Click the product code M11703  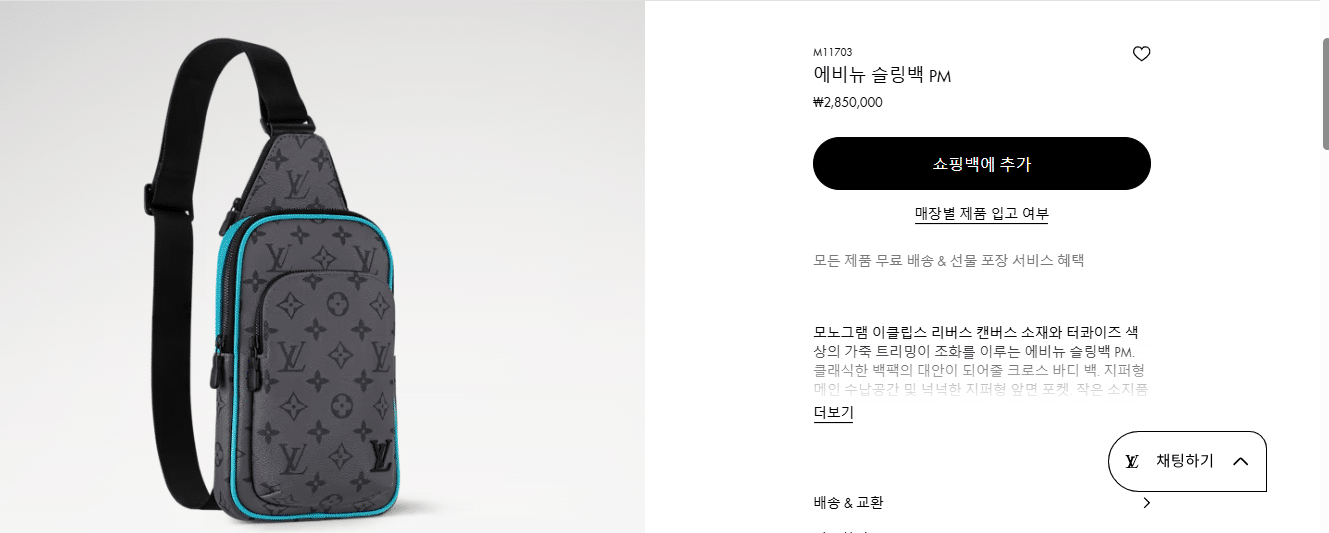pos(833,52)
